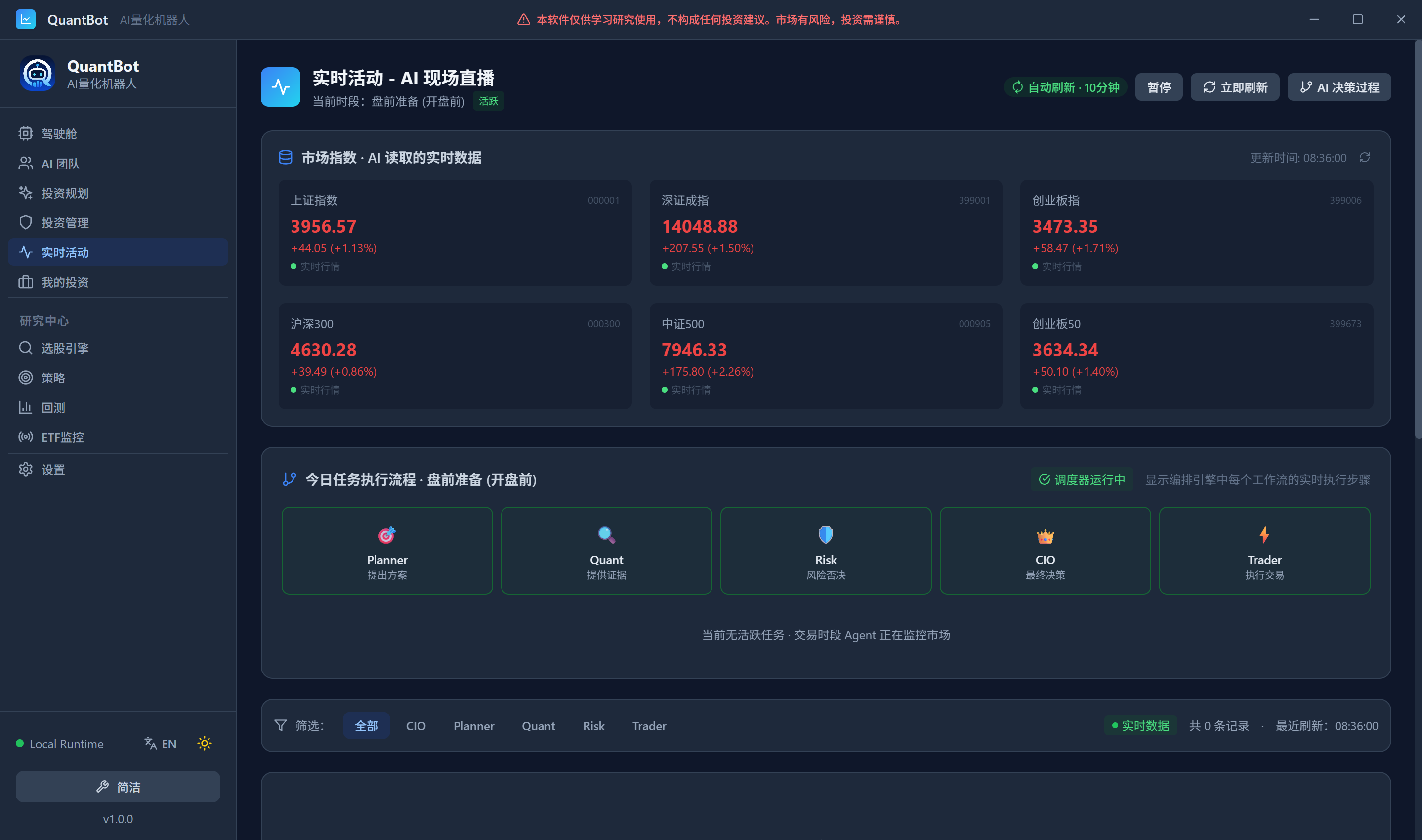
Task: Click 实时活动 pulse icon in sidebar
Action: tap(26, 252)
